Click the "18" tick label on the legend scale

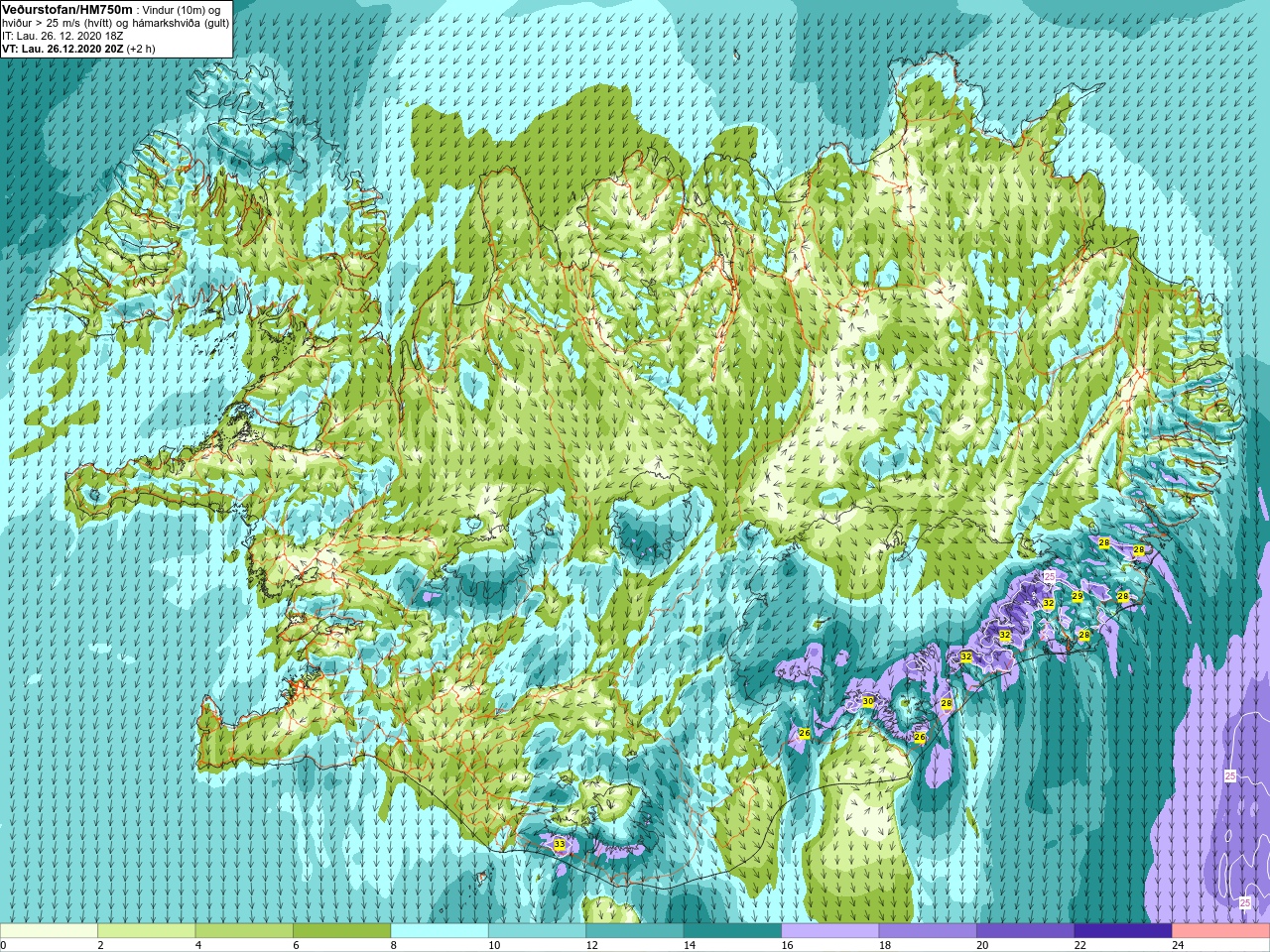click(885, 945)
